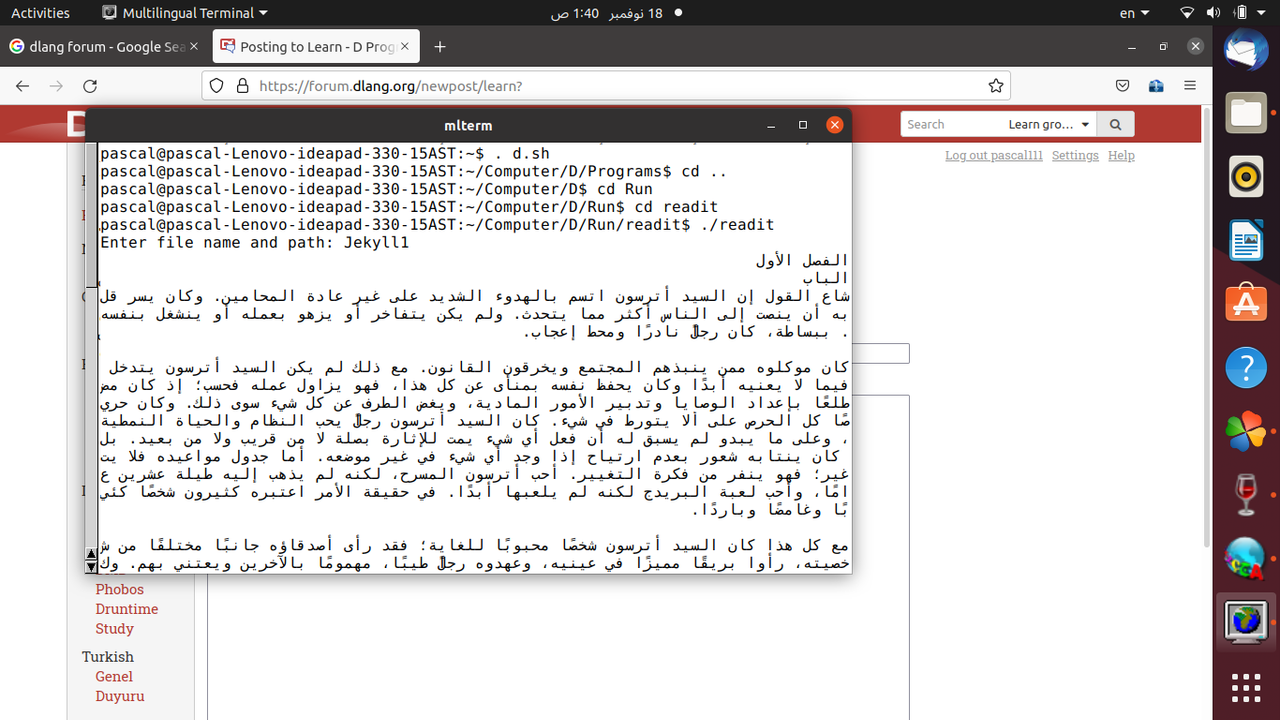Click the forum search magnifier button
Viewport: 1280px width, 720px height.
click(1115, 124)
